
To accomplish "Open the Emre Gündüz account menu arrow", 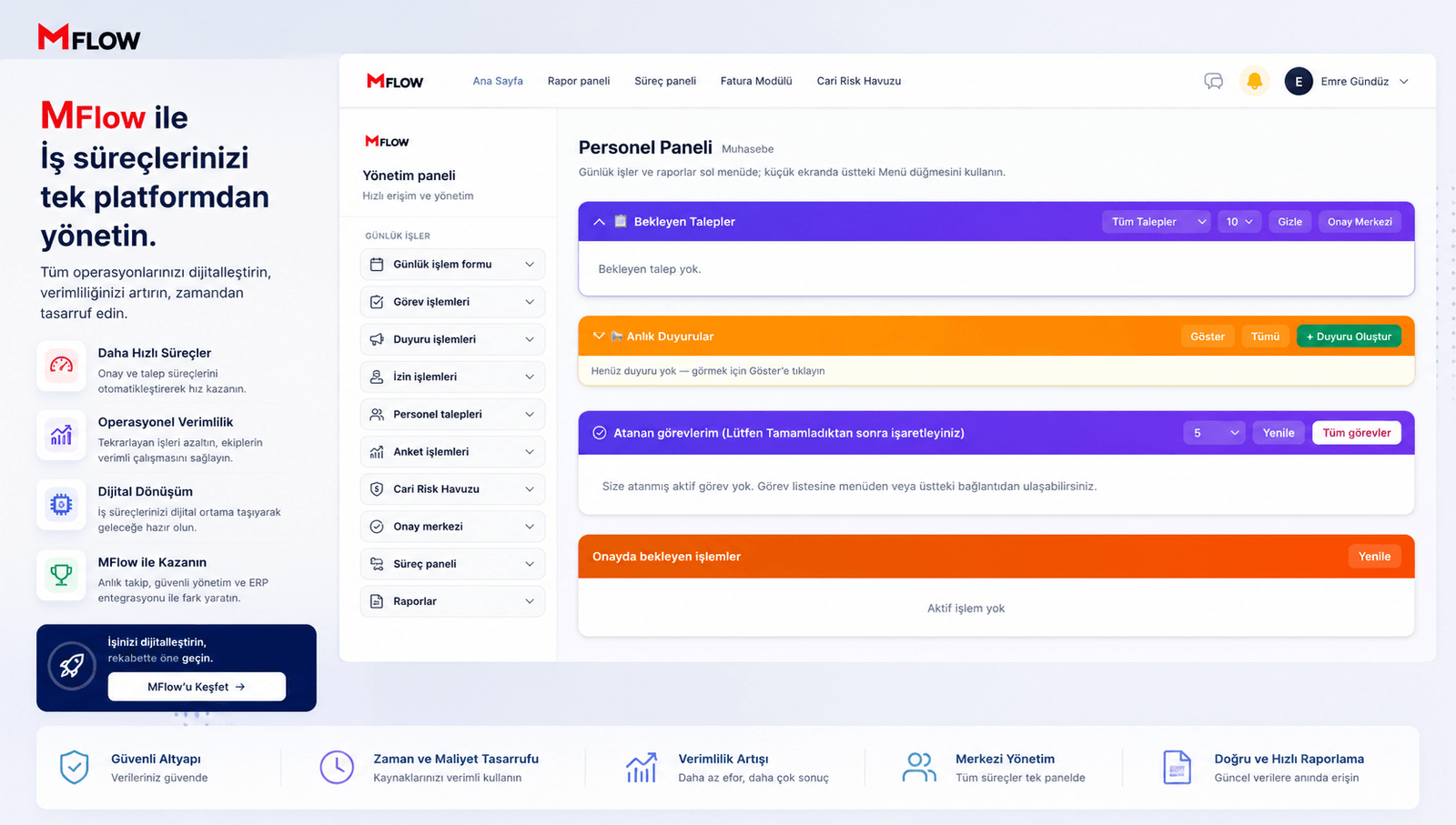I will 1404,81.
